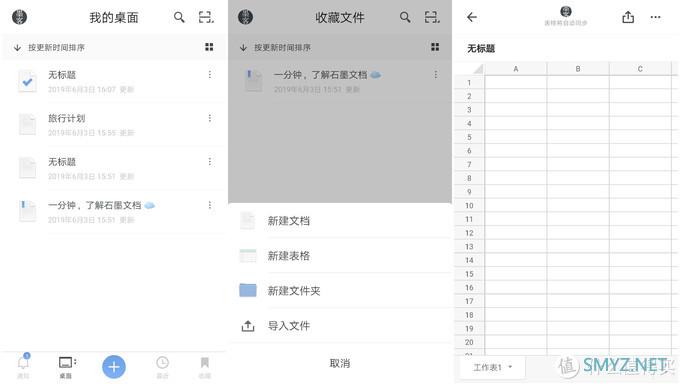Select the 桌面 bottom tab

coord(66,367)
